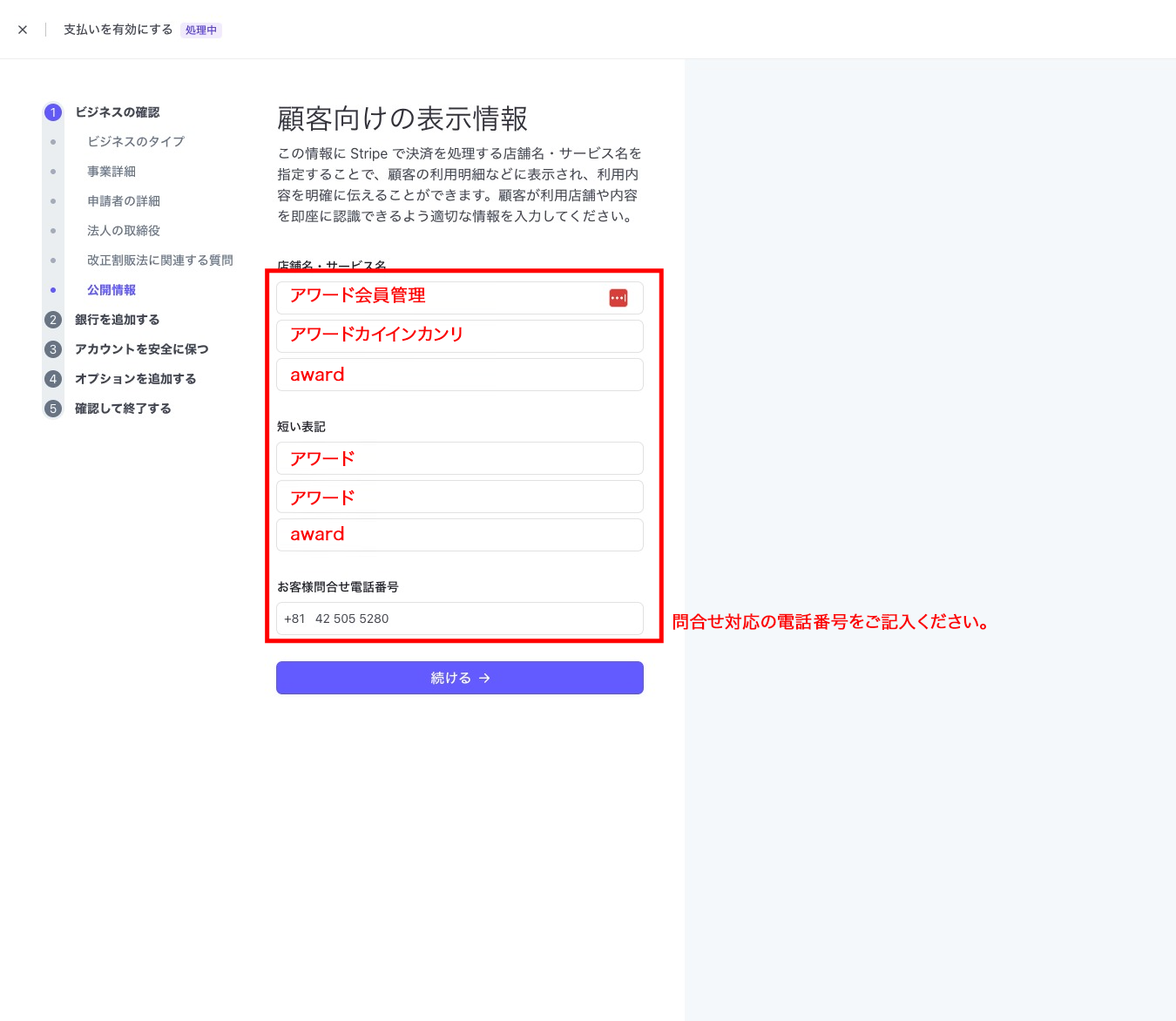Click step 1 circle for ビジネスの確認
Screen dimensions: 1176x1021
click(53, 112)
